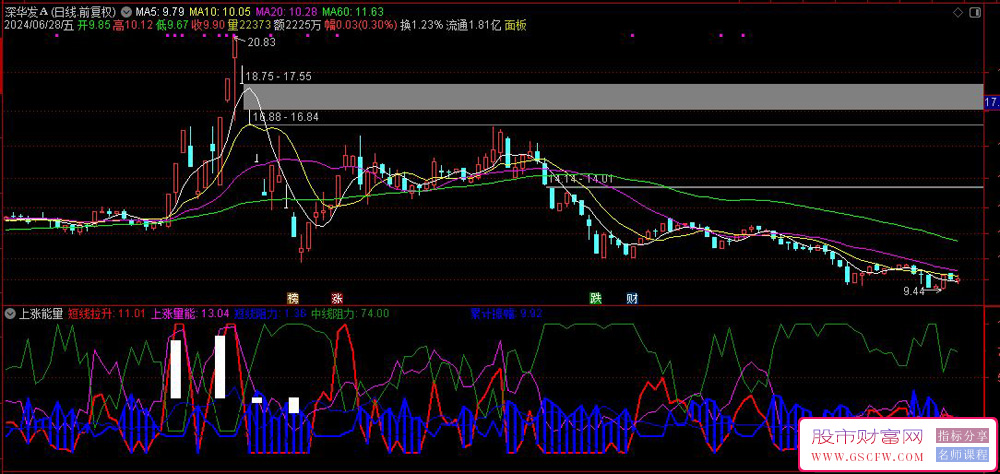Click the 20.83 peak price marker
This screenshot has height=474, width=1000.
261,42
